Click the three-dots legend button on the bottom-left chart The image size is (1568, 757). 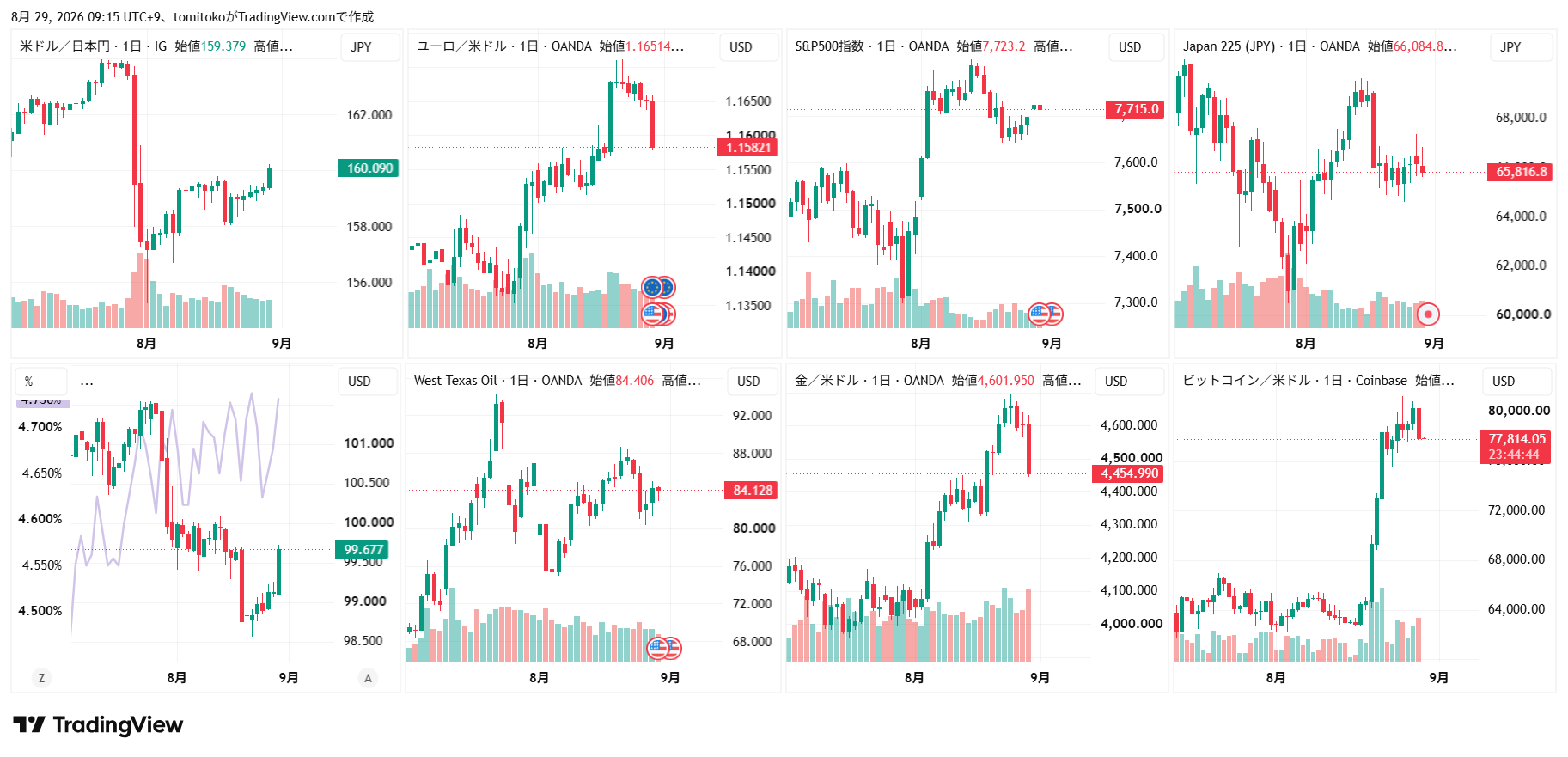(87, 382)
